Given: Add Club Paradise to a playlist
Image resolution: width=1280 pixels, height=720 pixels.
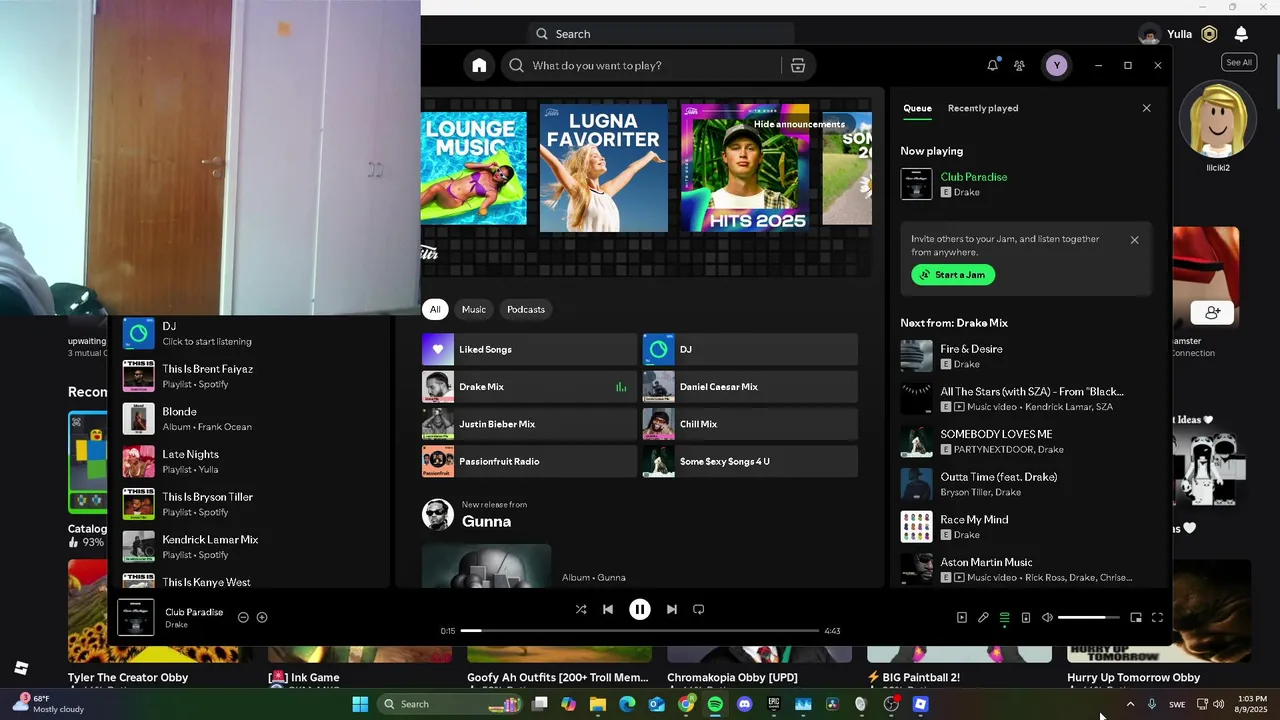Looking at the screenshot, I should [262, 617].
